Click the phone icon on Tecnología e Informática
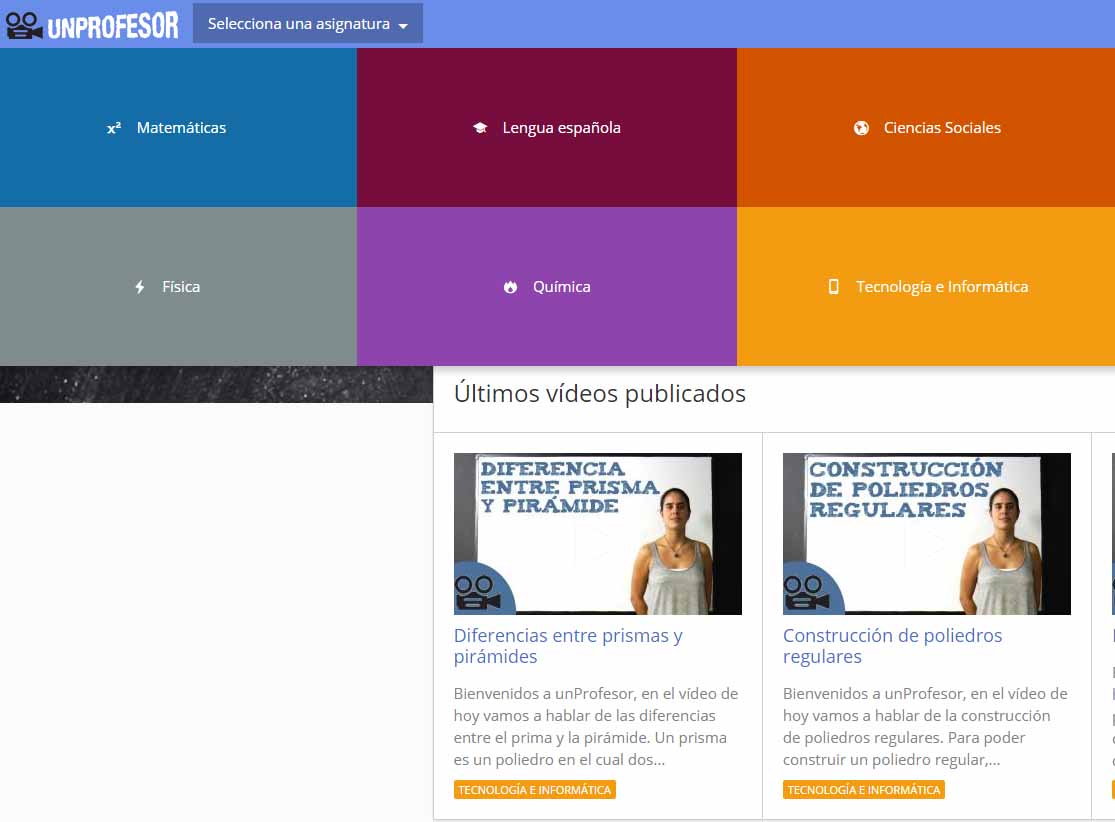The height and width of the screenshot is (822, 1115). point(833,286)
